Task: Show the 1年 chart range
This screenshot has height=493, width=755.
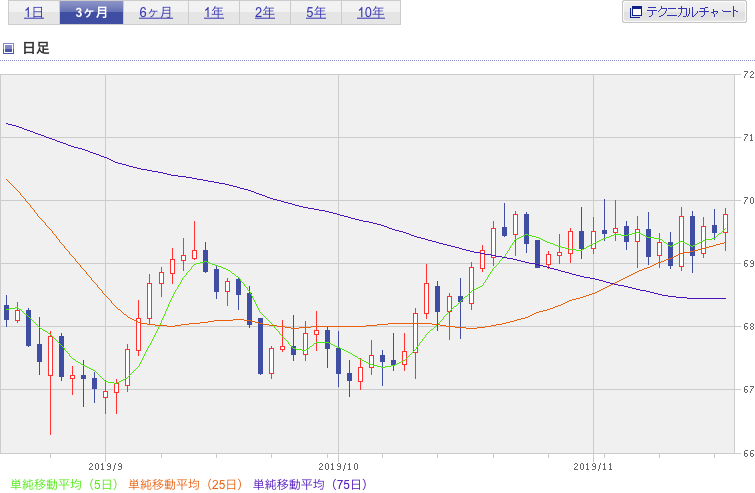Action: click(x=214, y=13)
